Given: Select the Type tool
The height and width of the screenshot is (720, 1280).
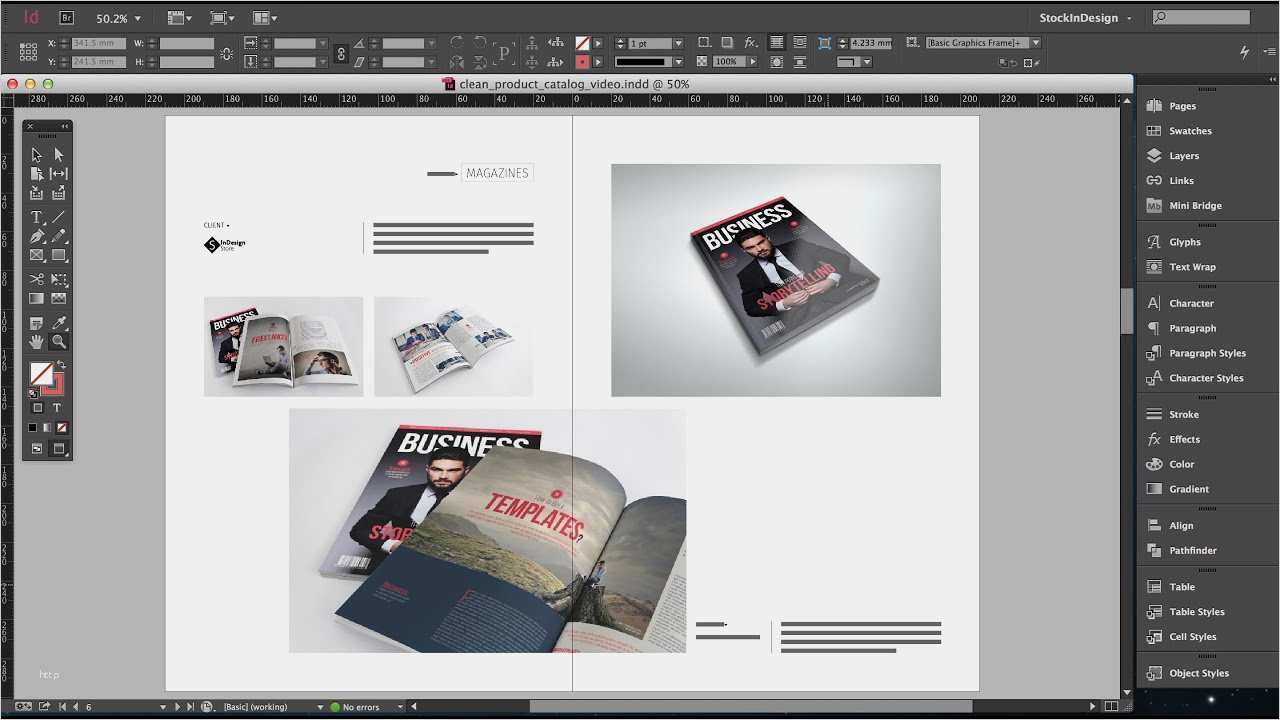Looking at the screenshot, I should (x=37, y=217).
